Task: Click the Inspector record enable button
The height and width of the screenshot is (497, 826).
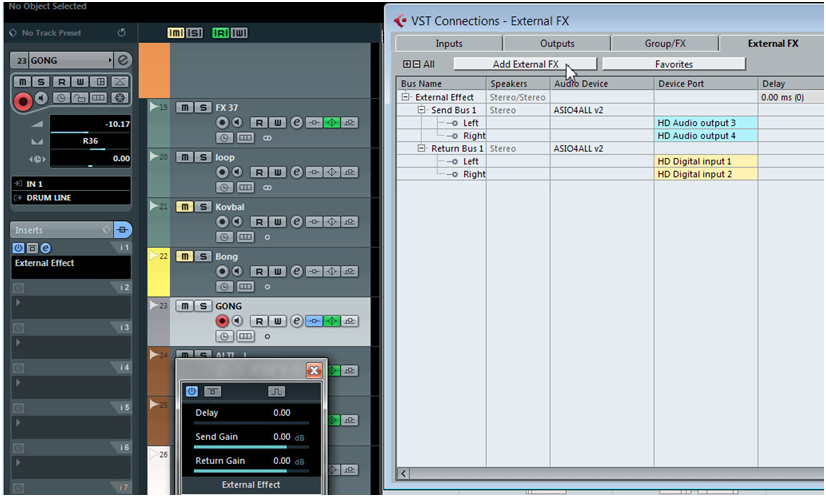Action: tap(23, 101)
